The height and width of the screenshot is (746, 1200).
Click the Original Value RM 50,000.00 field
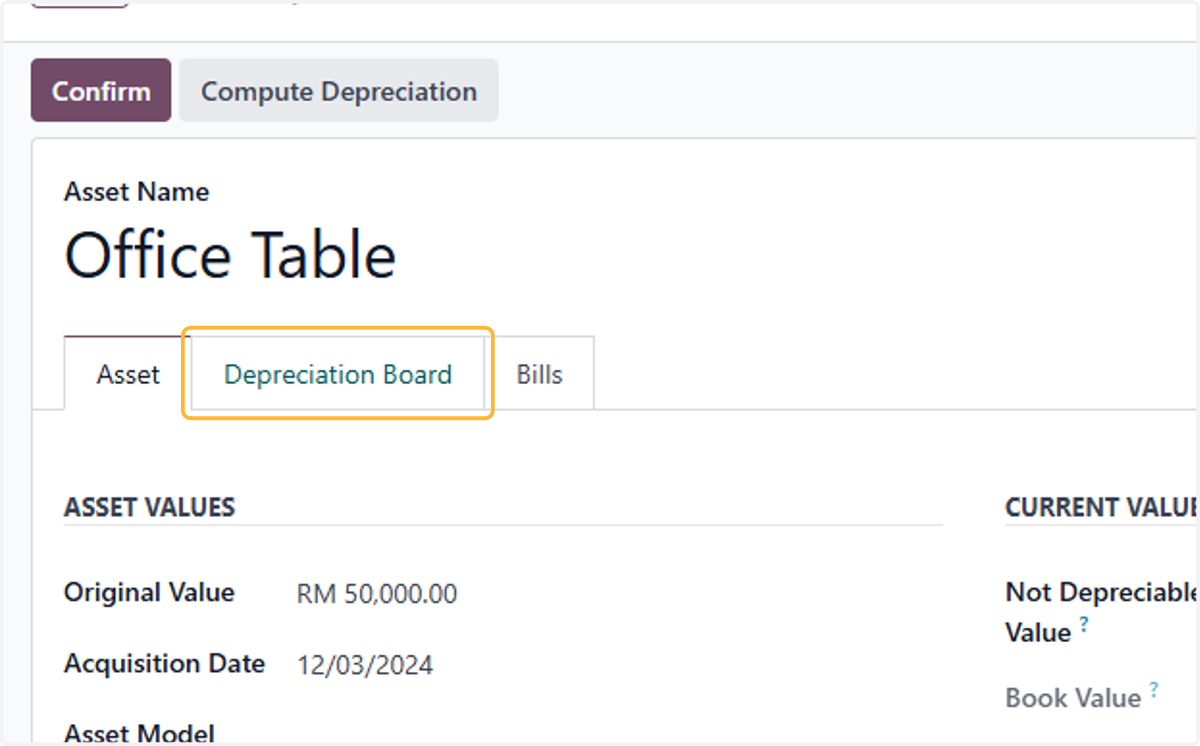377,594
